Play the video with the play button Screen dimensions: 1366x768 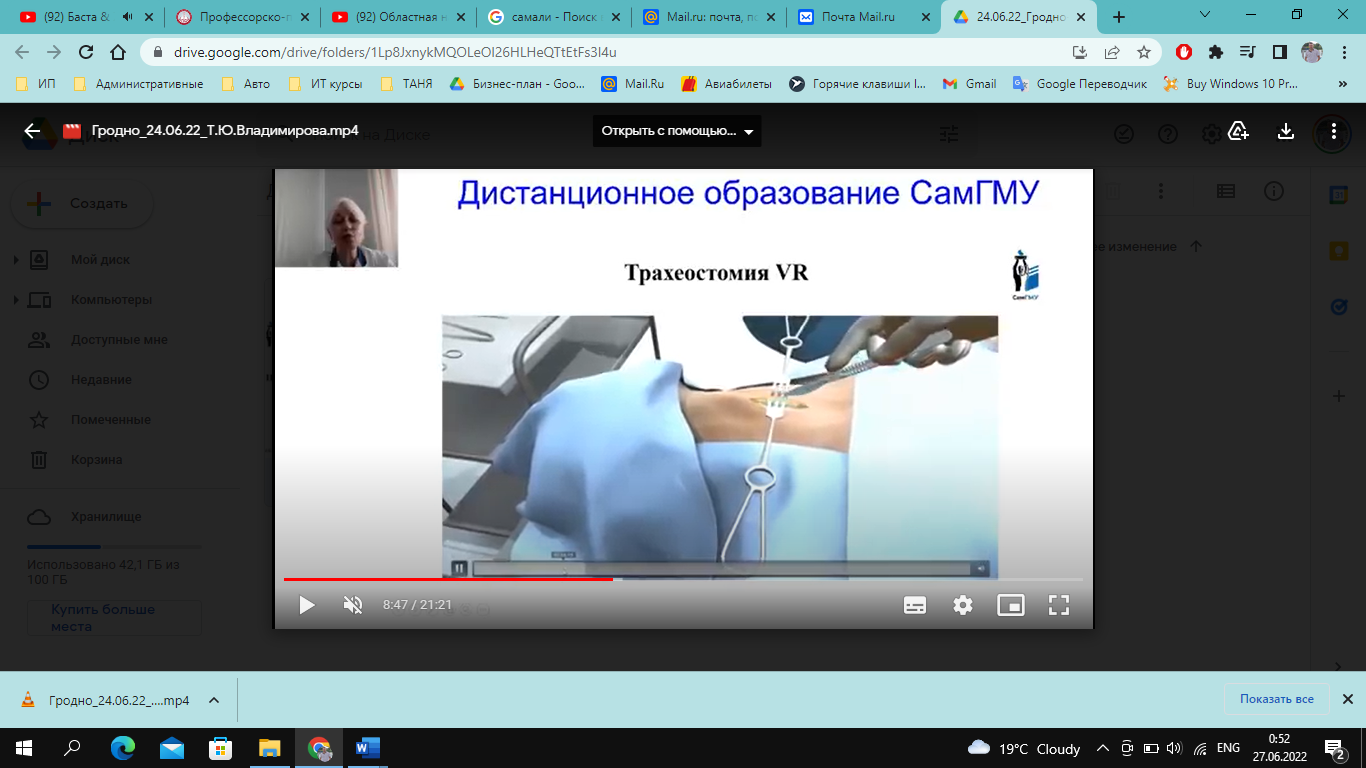307,605
